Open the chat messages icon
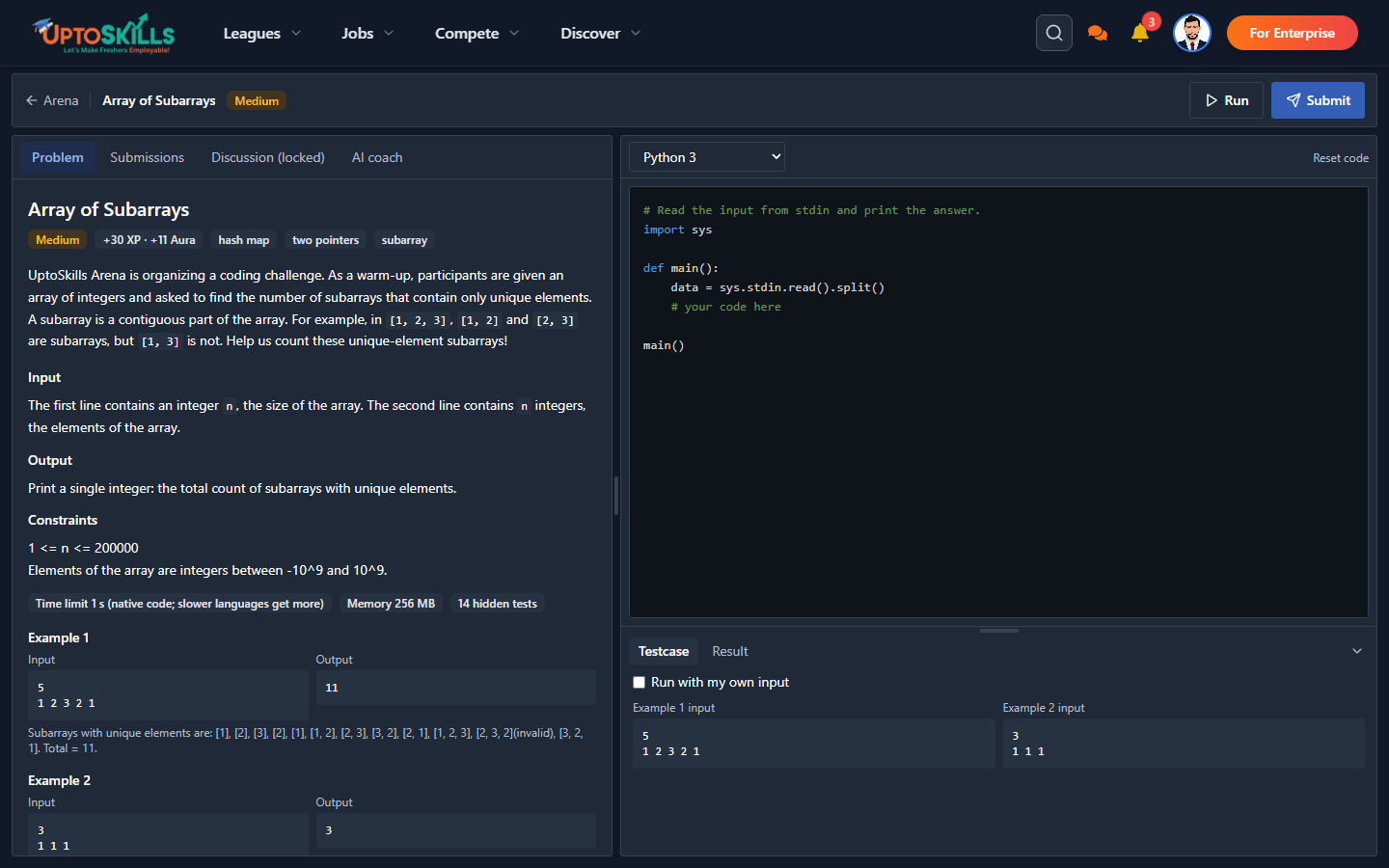The width and height of the screenshot is (1389, 868). pyautogui.click(x=1097, y=33)
